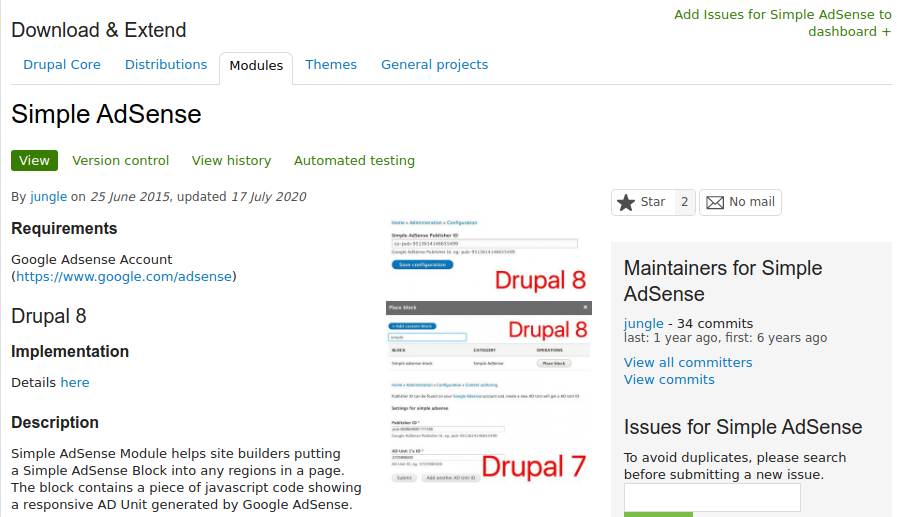The height and width of the screenshot is (517, 897).
Task: Click the issue search input field
Action: 712,498
